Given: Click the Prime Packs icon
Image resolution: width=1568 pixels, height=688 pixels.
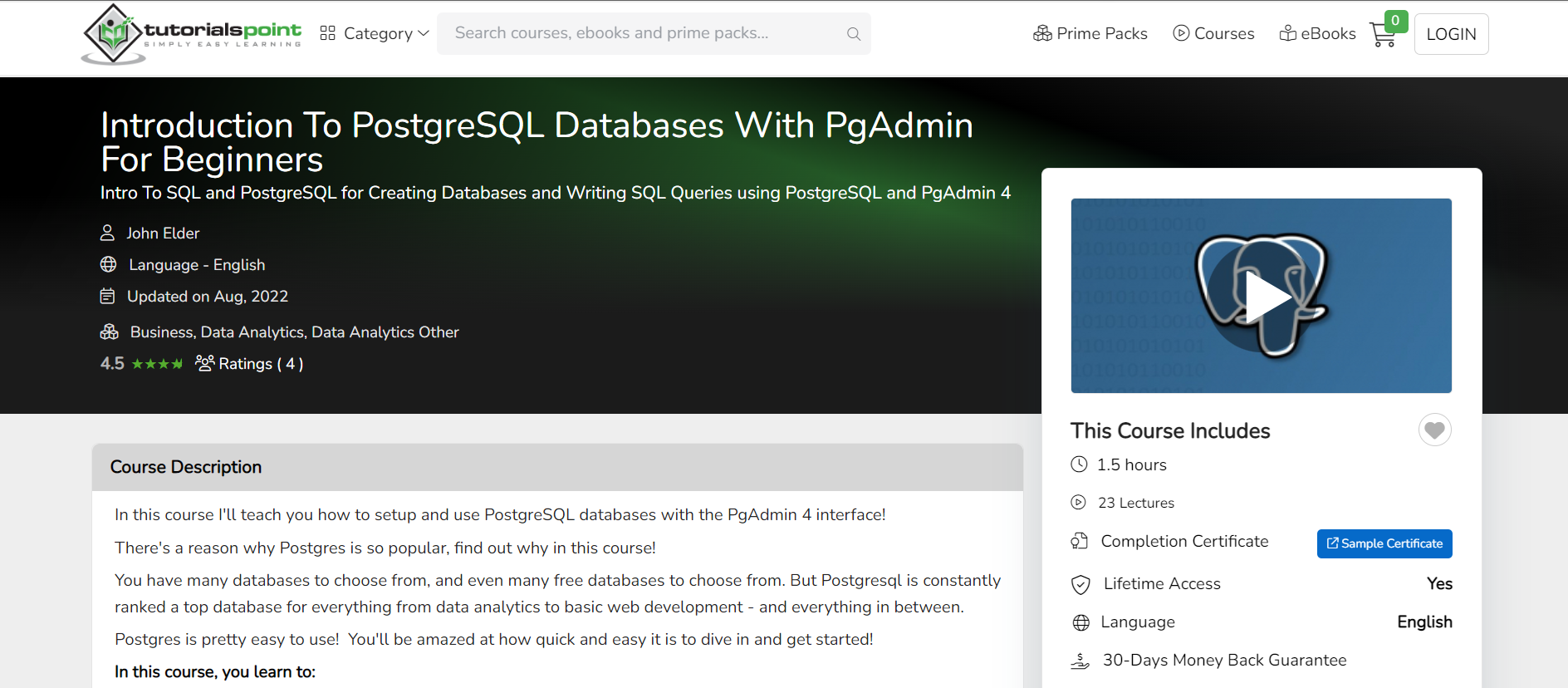Looking at the screenshot, I should tap(1042, 33).
